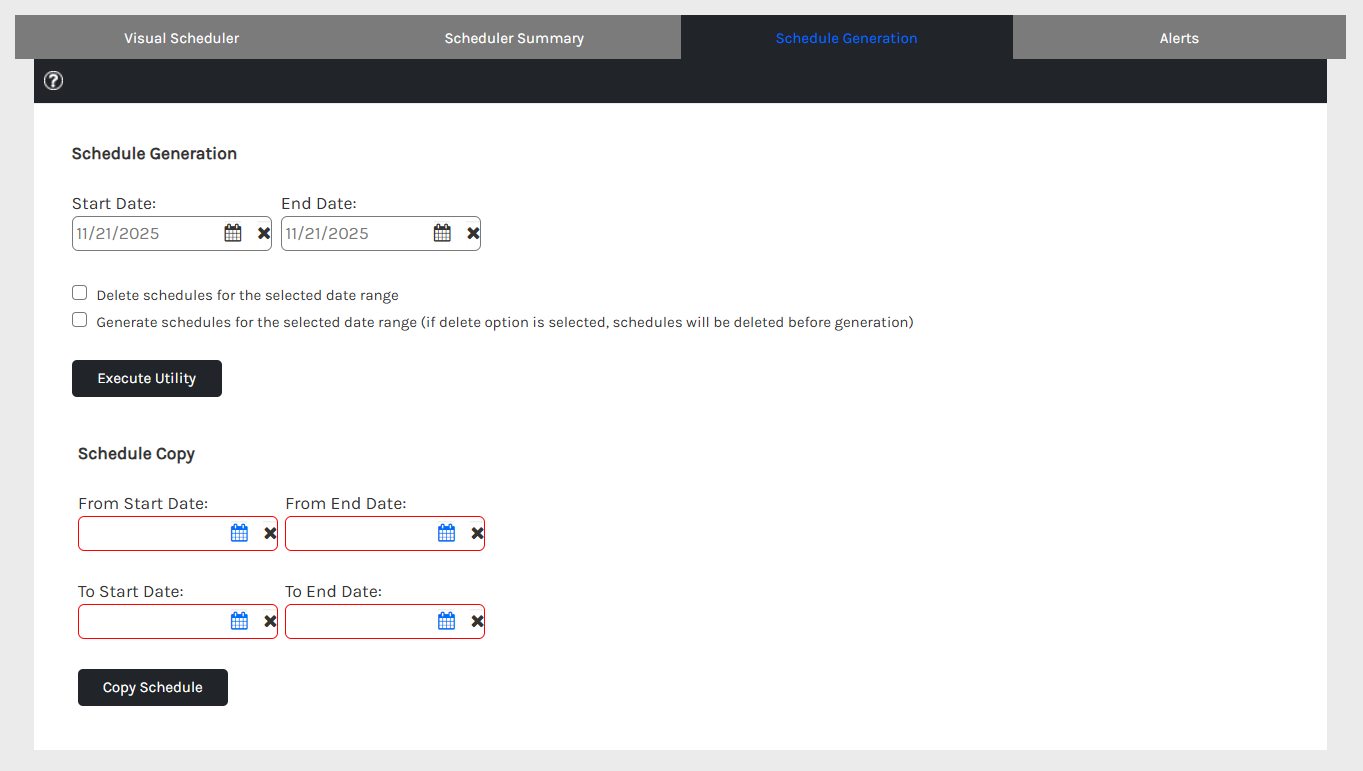The image size is (1363, 771).
Task: Open the help question mark icon
Action: tap(54, 81)
